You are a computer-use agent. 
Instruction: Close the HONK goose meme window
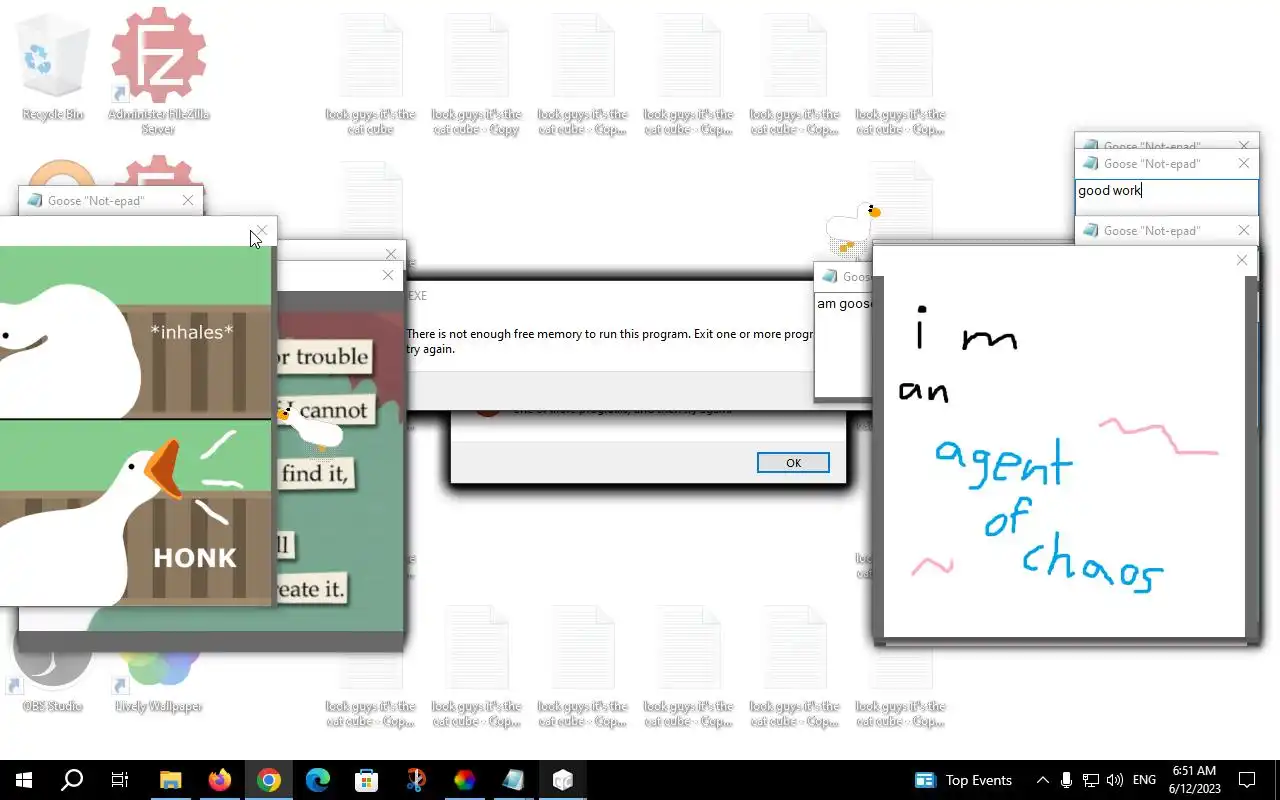pyautogui.click(x=262, y=232)
